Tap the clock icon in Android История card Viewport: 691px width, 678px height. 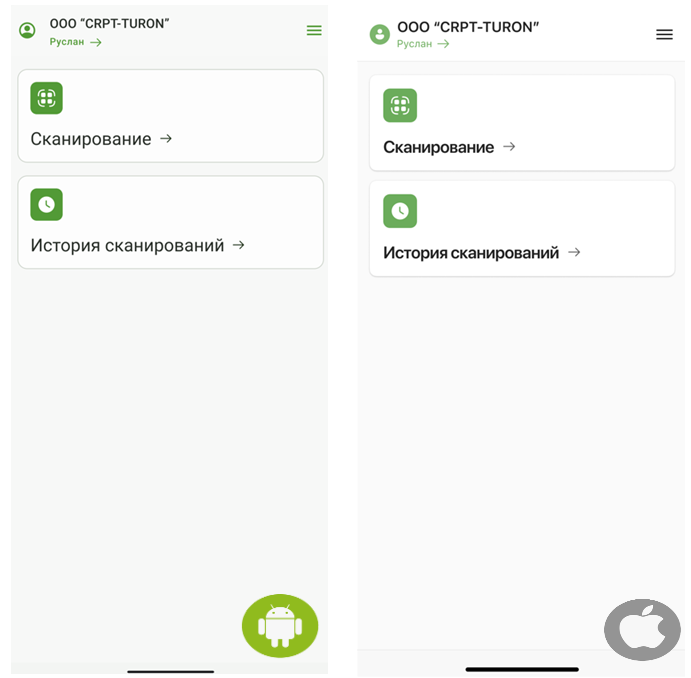(x=46, y=204)
